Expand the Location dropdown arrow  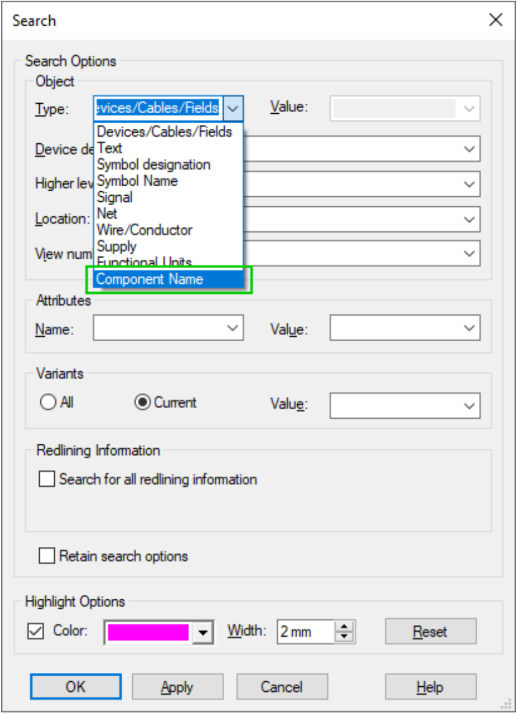point(469,220)
